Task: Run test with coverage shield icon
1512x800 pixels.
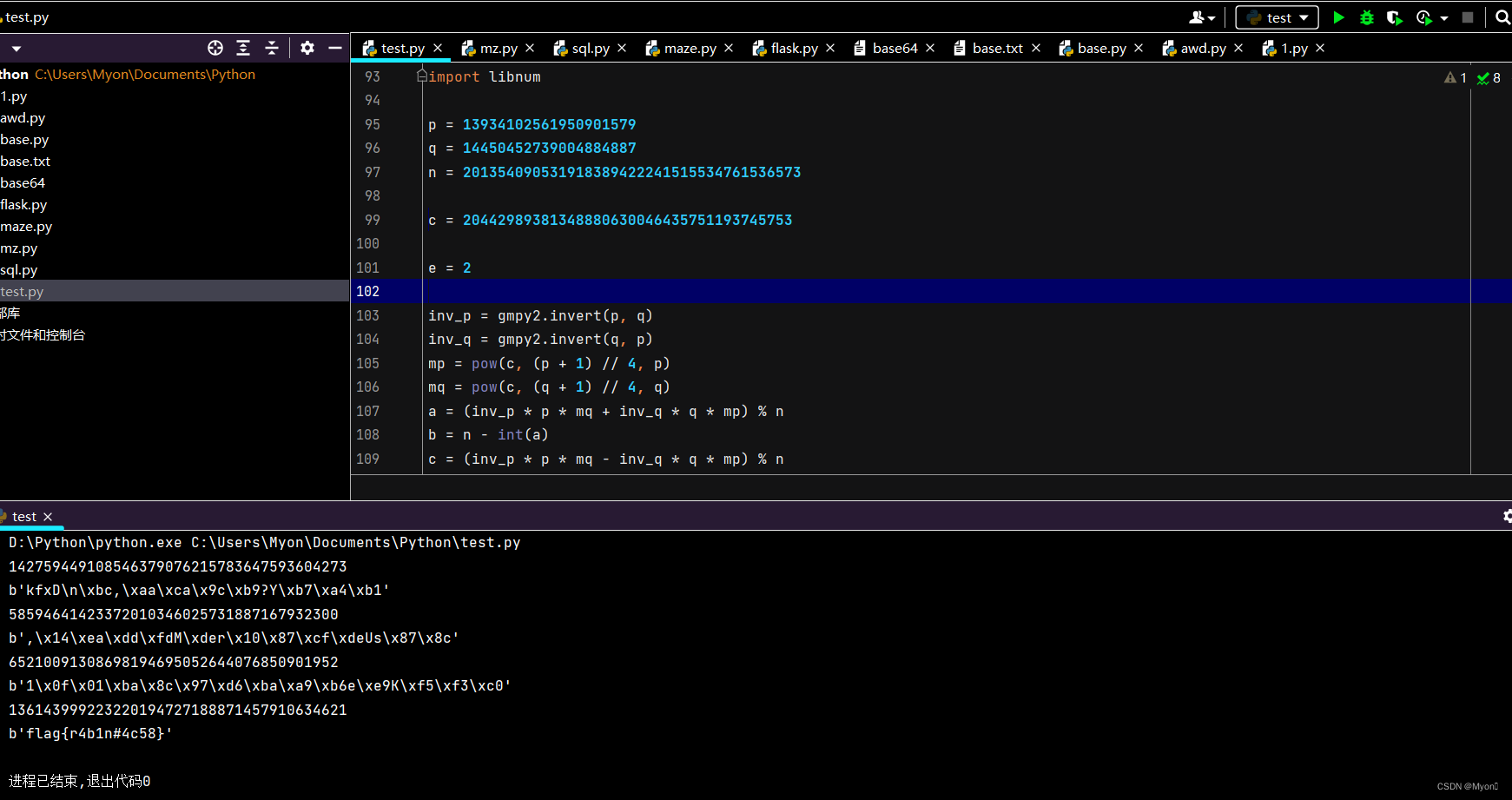Action: [x=1395, y=17]
